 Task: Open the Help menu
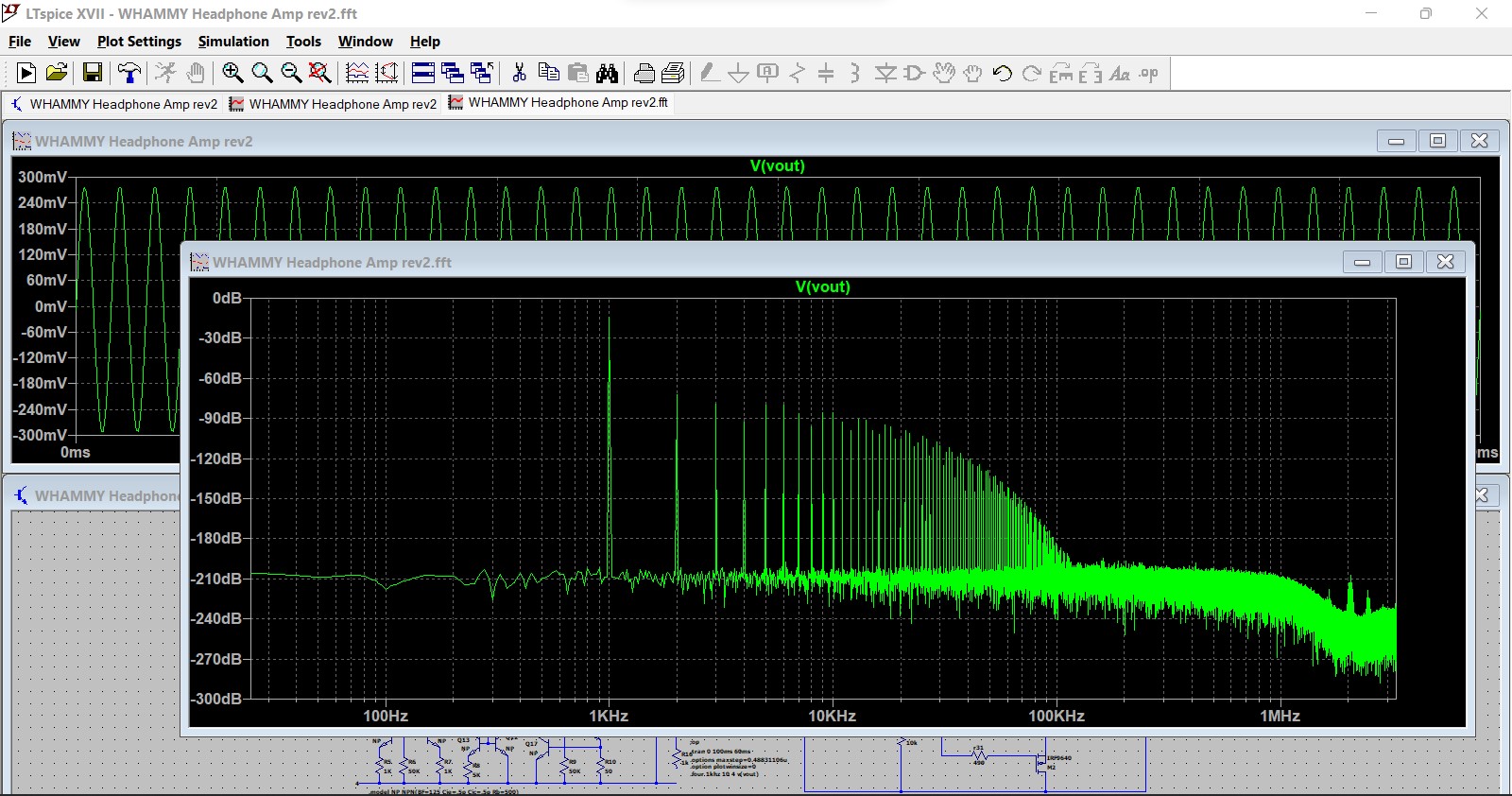(425, 42)
